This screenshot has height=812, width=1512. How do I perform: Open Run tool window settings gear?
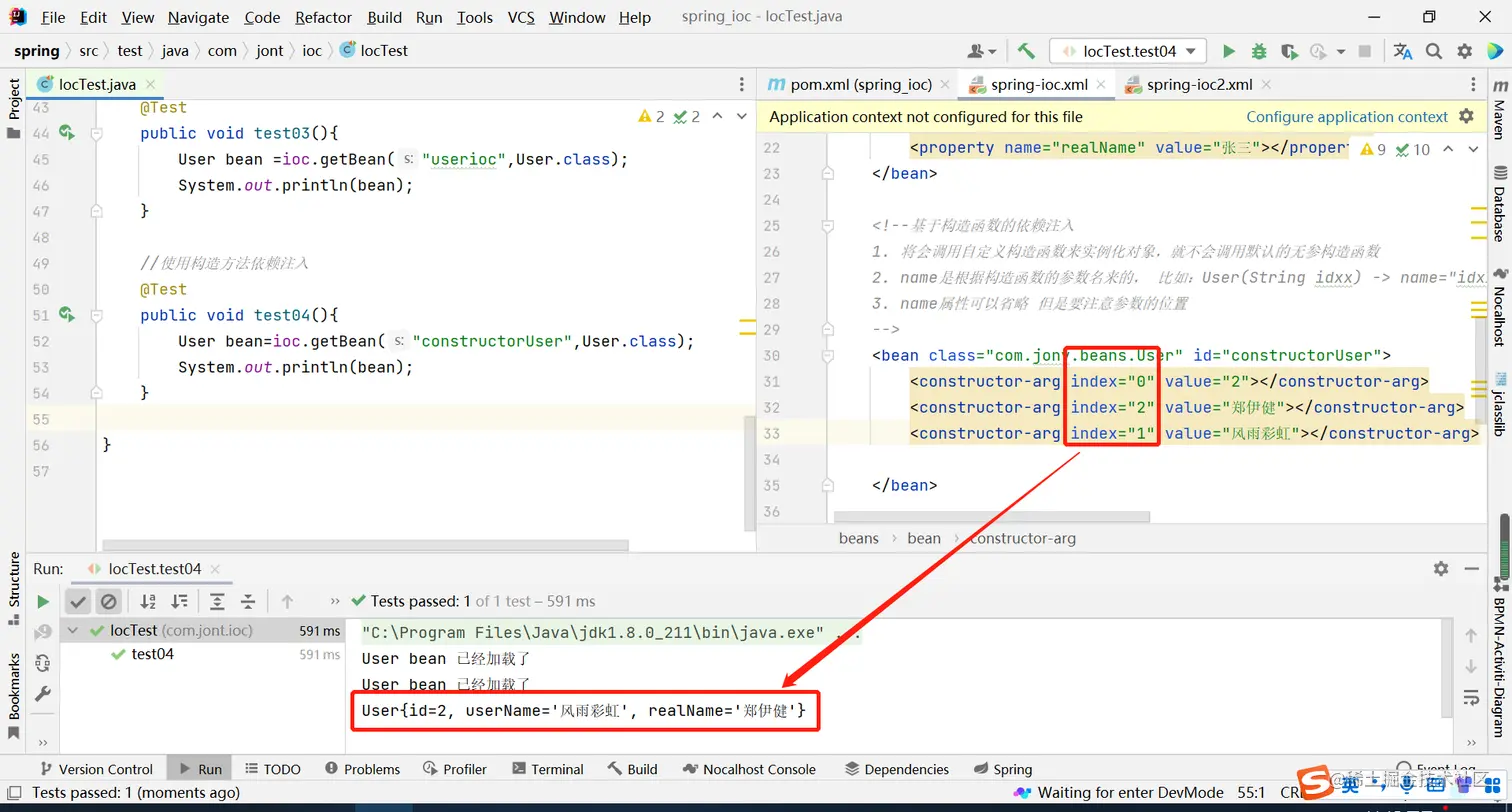point(1441,568)
